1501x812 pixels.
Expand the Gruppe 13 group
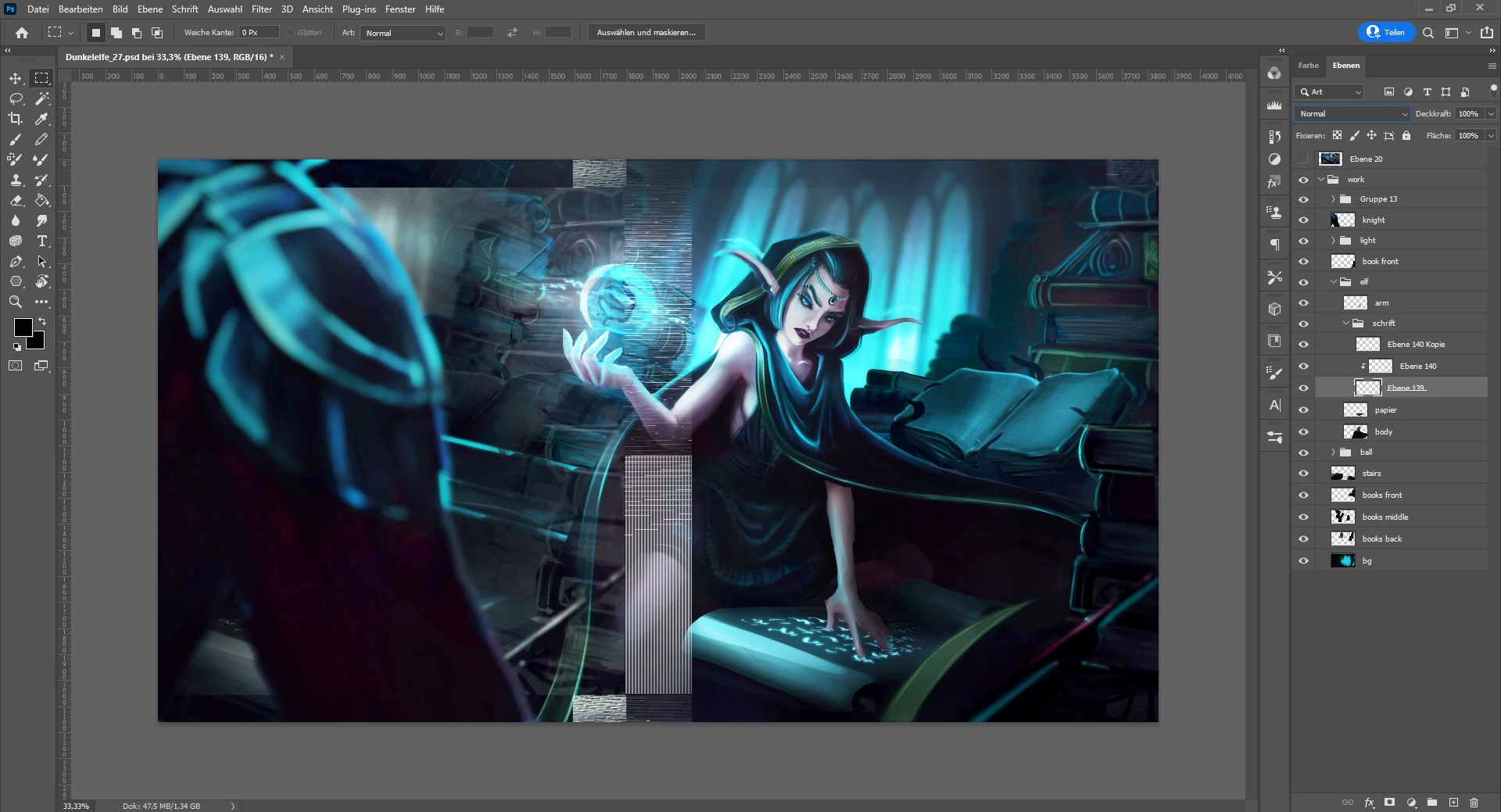(x=1334, y=199)
